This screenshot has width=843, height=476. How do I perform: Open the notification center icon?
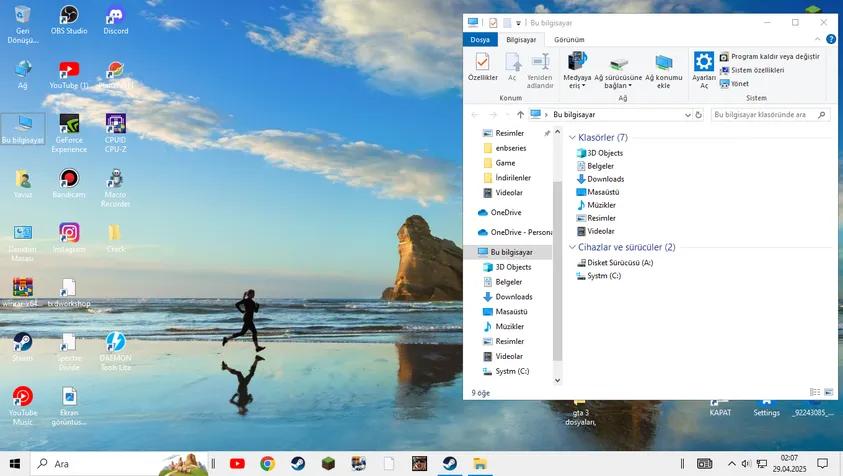point(822,463)
